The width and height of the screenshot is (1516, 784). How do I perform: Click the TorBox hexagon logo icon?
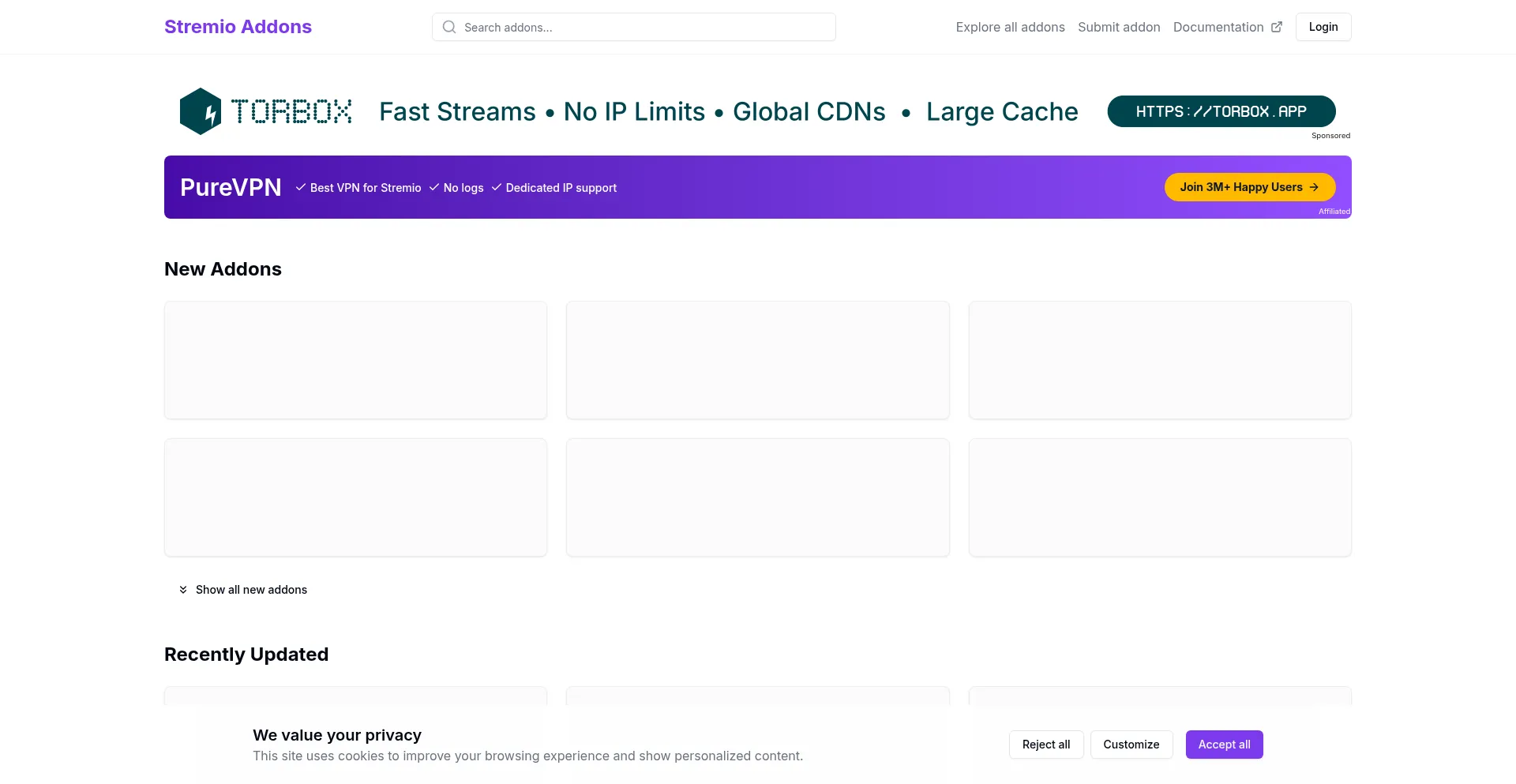(201, 111)
